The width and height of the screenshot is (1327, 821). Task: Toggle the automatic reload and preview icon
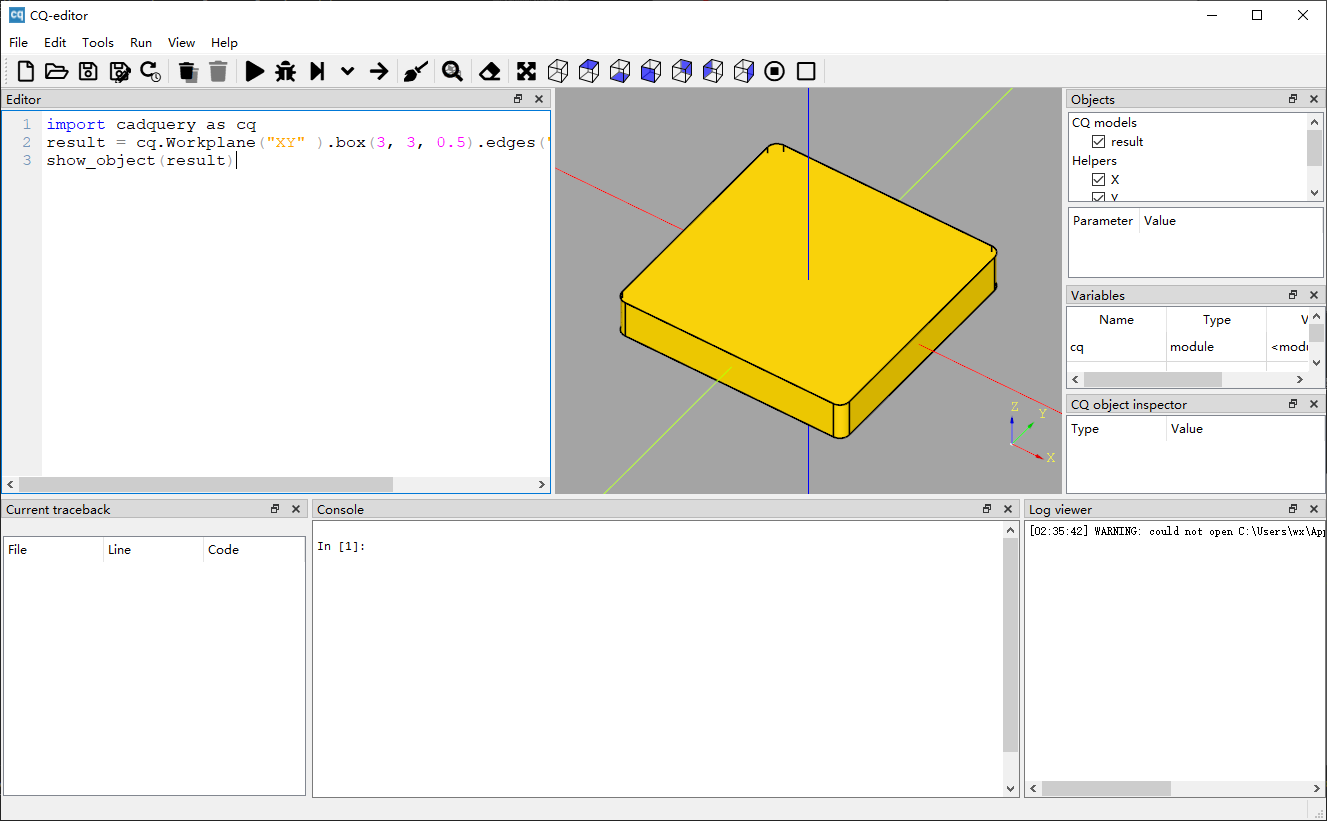coord(150,71)
